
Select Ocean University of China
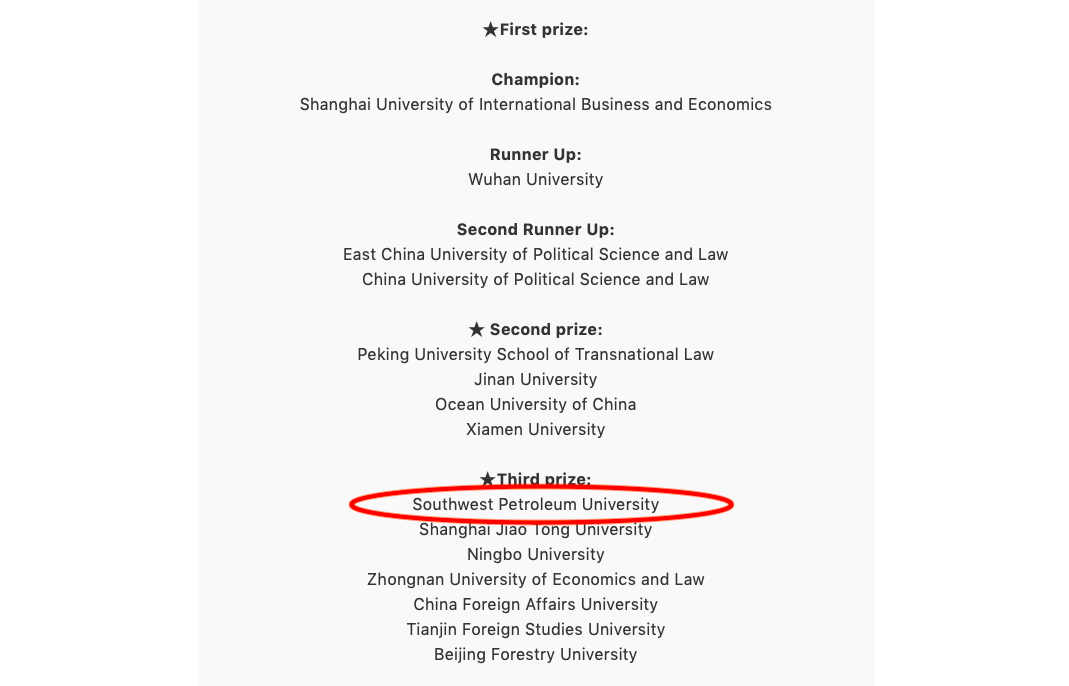coord(535,405)
